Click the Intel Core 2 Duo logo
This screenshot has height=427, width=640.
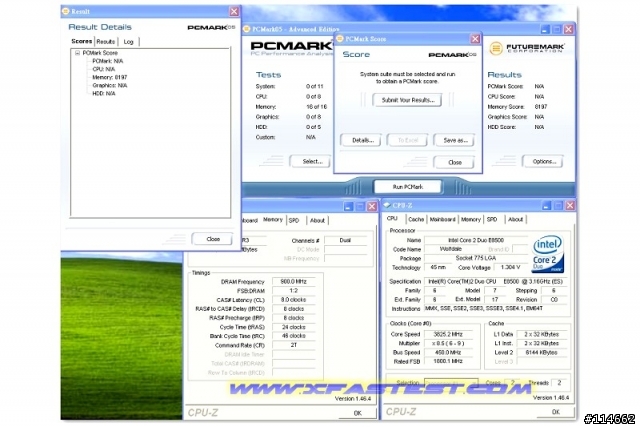(548, 254)
